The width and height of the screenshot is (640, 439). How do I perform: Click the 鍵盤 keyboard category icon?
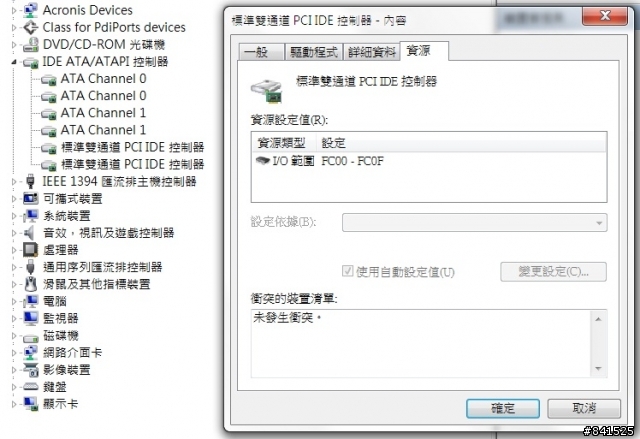(31, 386)
